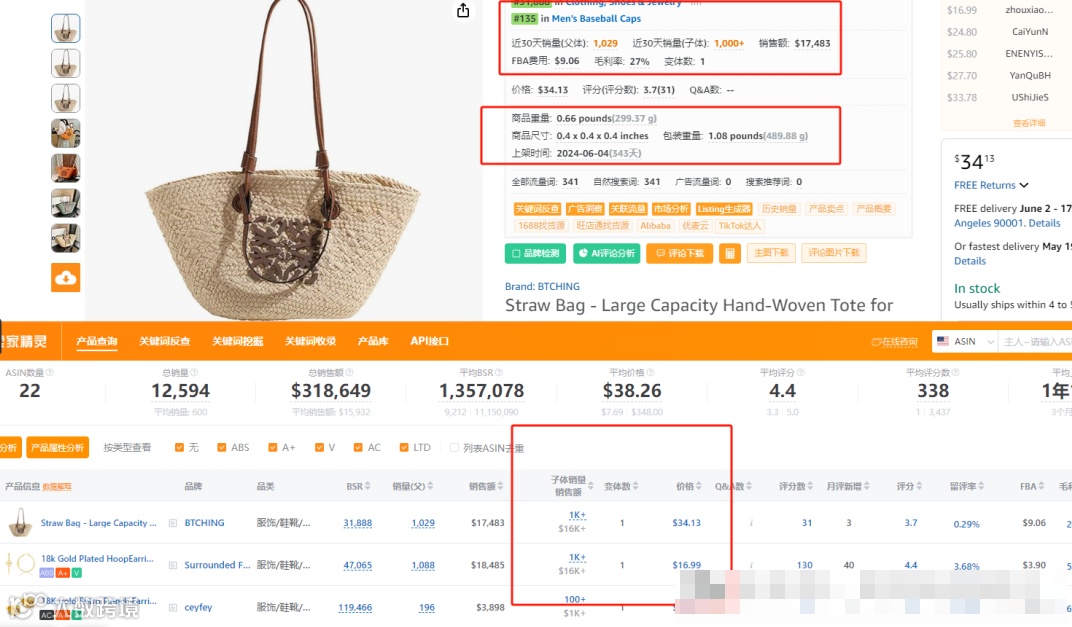1072x627 pixels.
Task: Open the Alibaba sourcing tag
Action: (x=655, y=226)
